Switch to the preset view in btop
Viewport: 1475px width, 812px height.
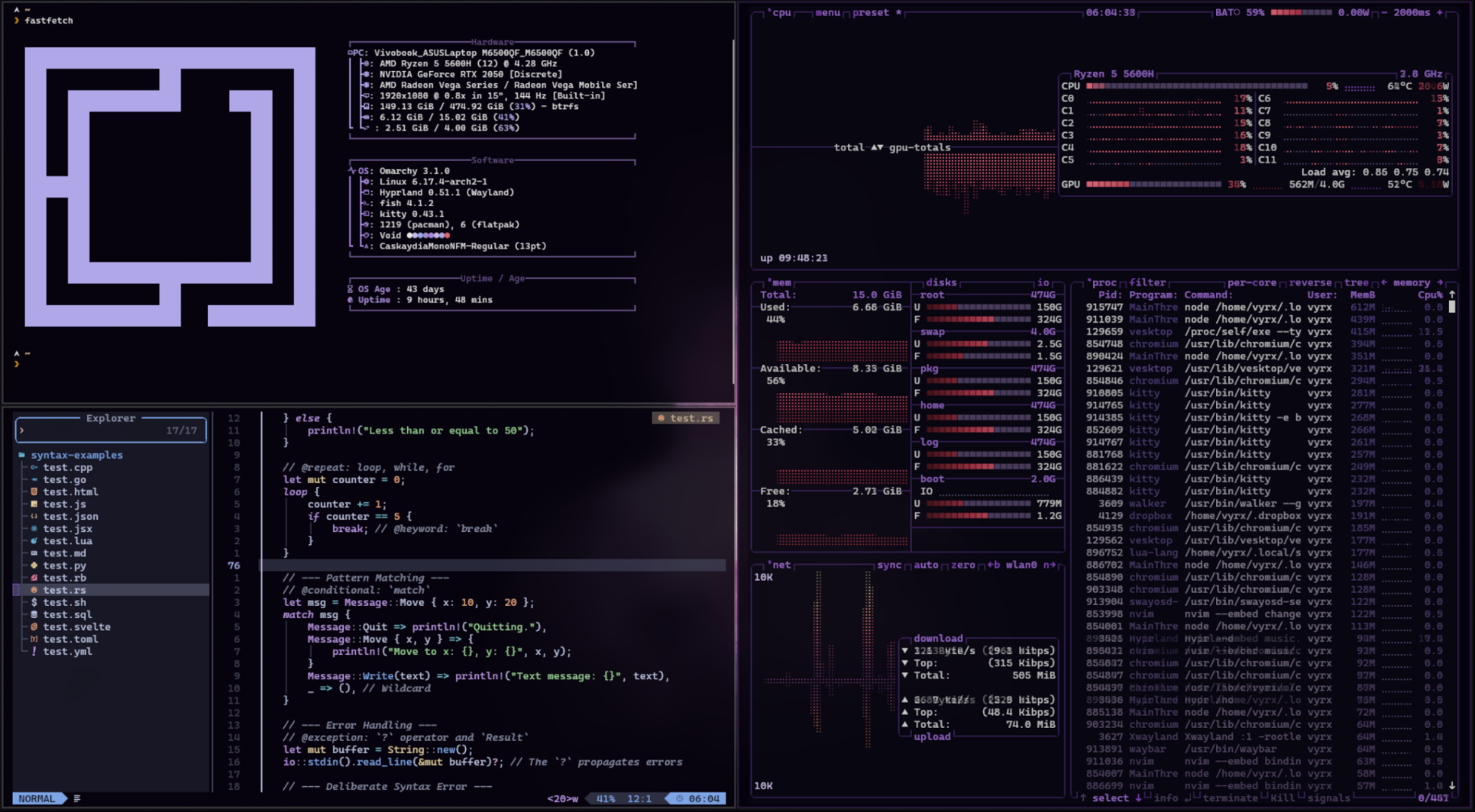(870, 12)
